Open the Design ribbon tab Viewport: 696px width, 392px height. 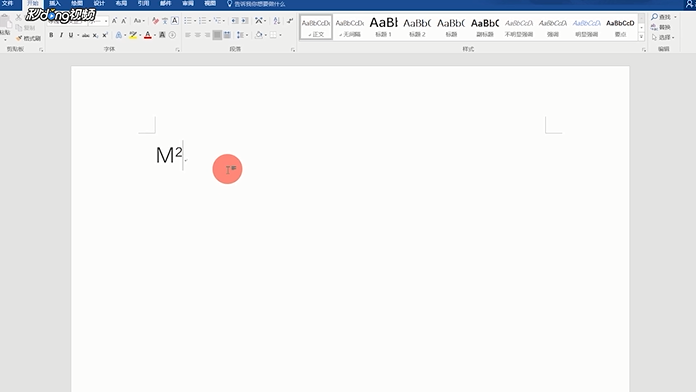(x=99, y=4)
